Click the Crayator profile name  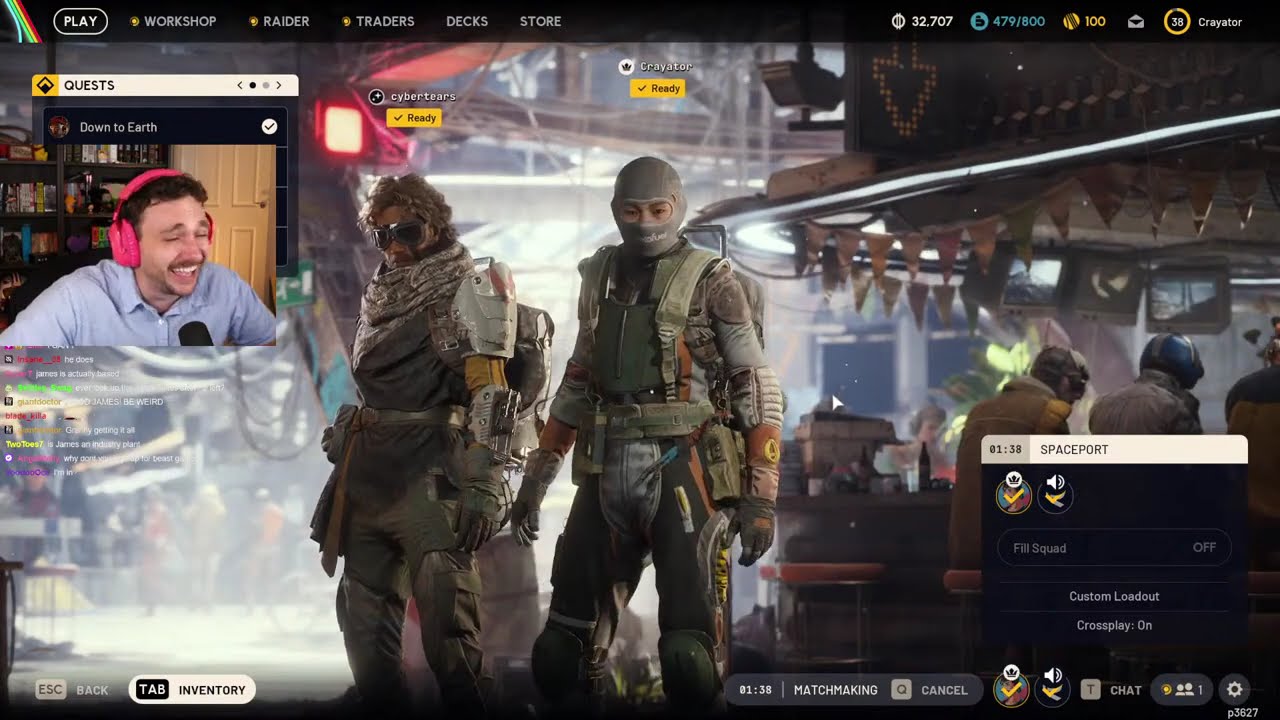[1220, 22]
